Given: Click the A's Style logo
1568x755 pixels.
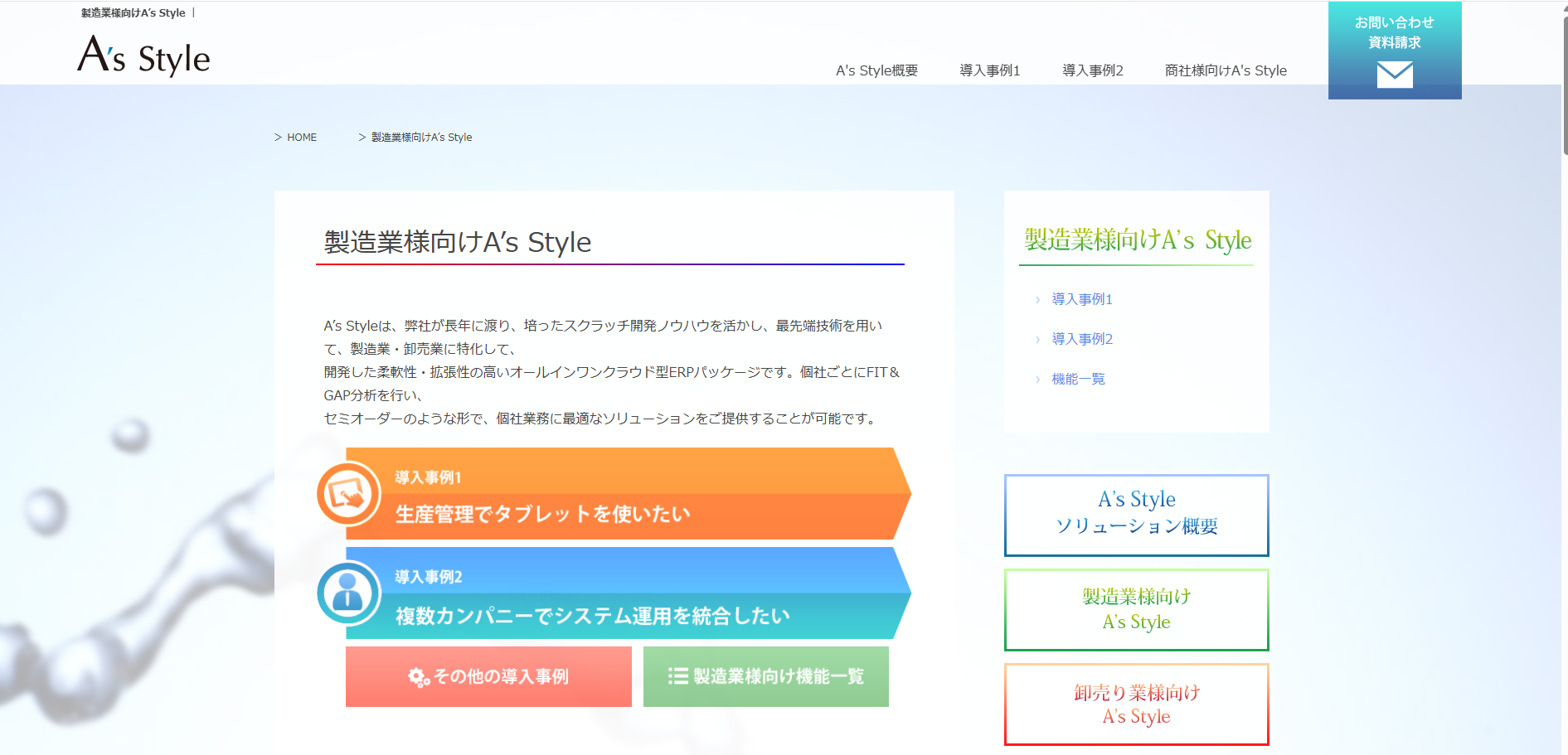Looking at the screenshot, I should 143,56.
